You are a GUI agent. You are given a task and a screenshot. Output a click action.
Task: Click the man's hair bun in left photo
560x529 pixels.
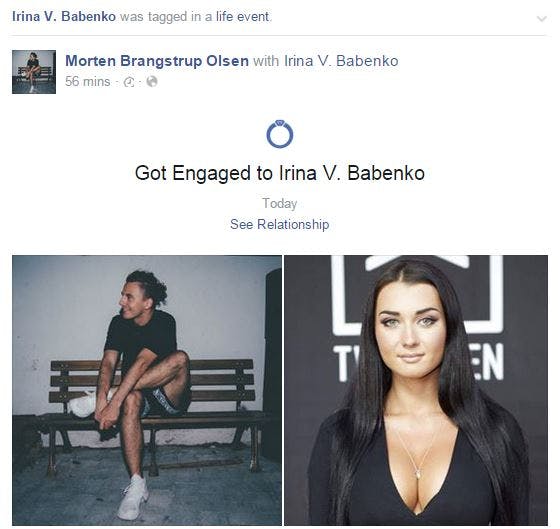point(156,287)
